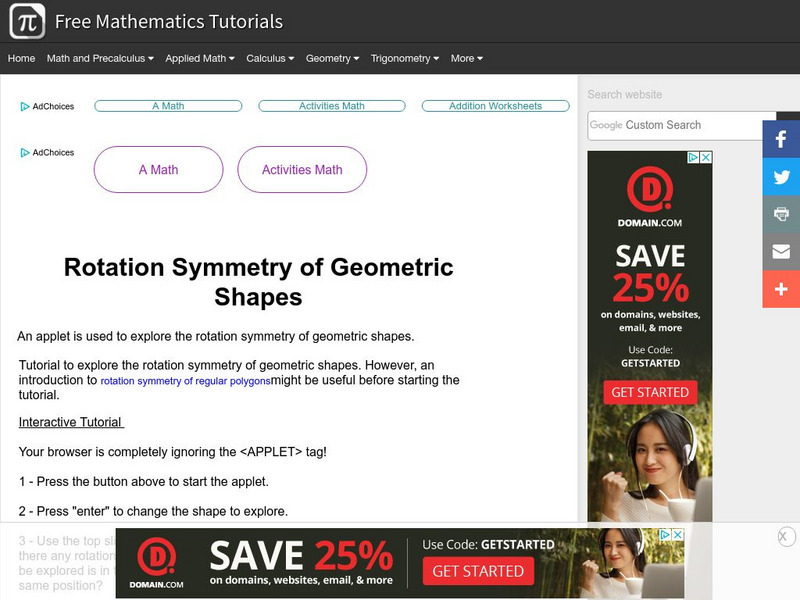
Task: Click Free Mathematics Tutorials site title
Action: click(169, 21)
